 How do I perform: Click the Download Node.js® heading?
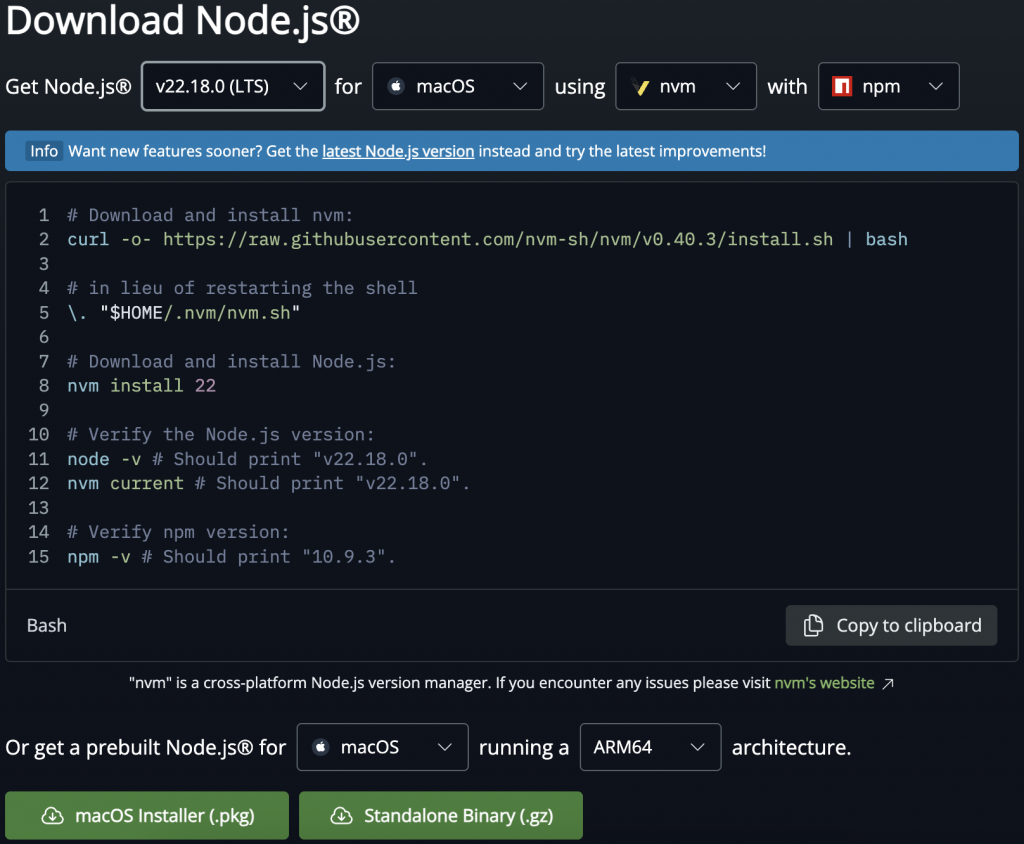point(183,20)
